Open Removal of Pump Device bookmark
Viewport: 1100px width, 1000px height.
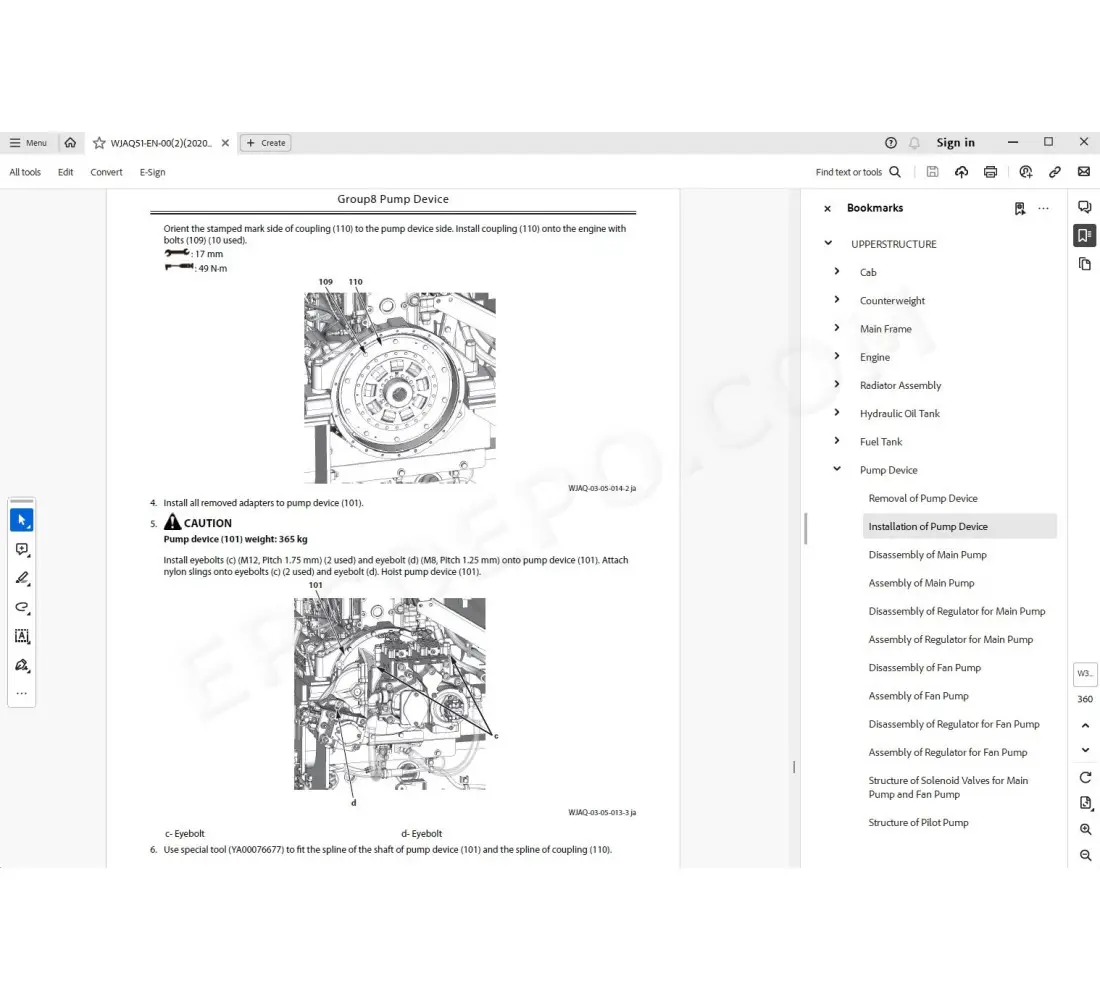coord(923,498)
